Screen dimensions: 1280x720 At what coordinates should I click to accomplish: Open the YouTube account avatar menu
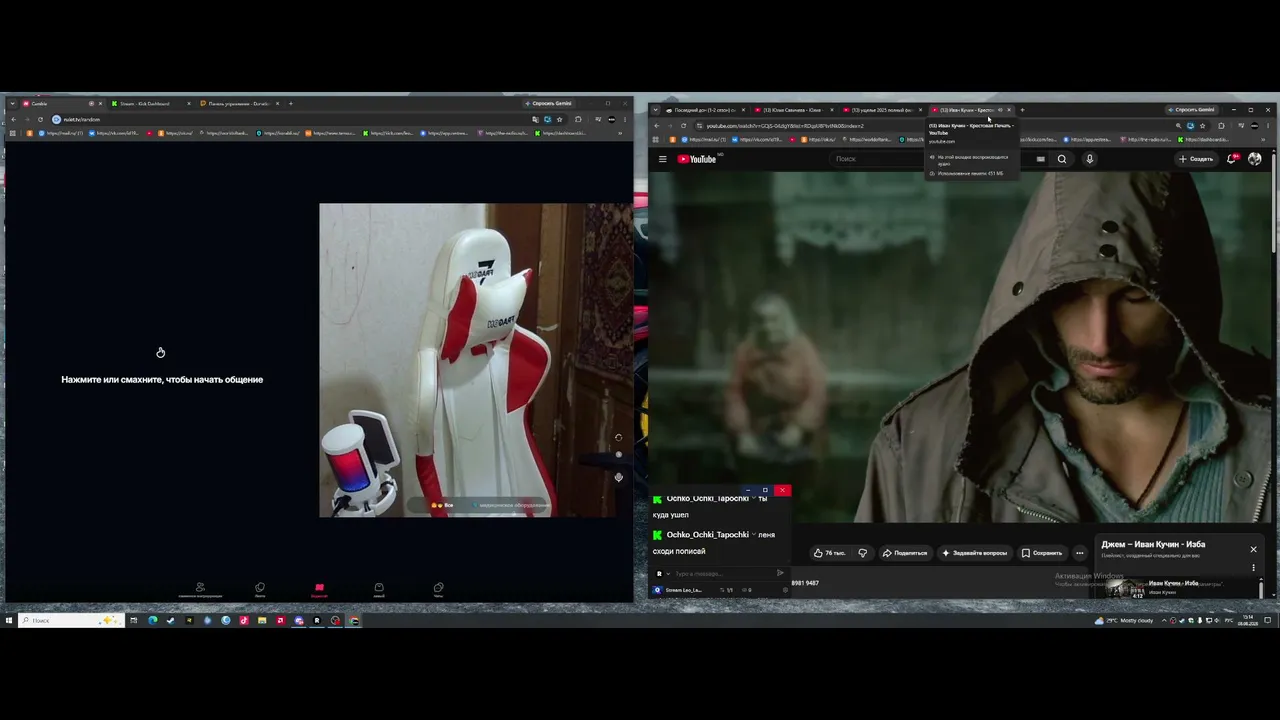pos(1255,159)
